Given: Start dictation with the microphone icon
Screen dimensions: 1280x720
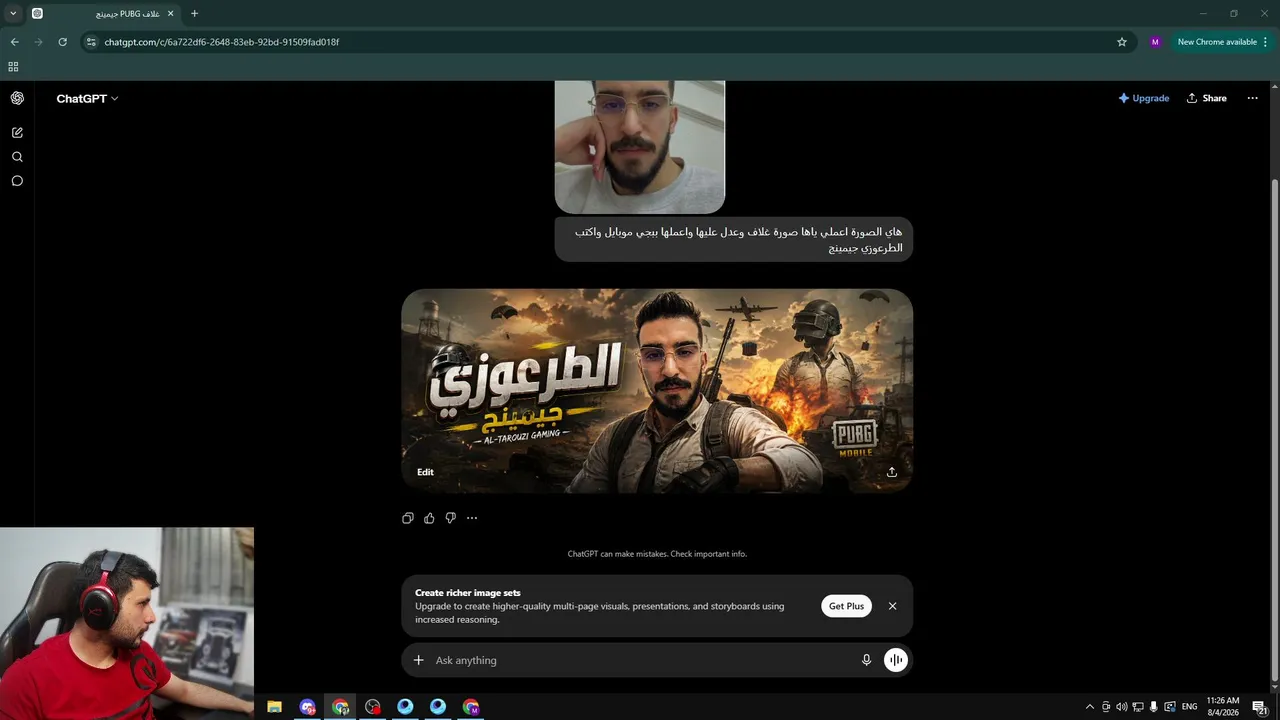Looking at the screenshot, I should point(867,660).
